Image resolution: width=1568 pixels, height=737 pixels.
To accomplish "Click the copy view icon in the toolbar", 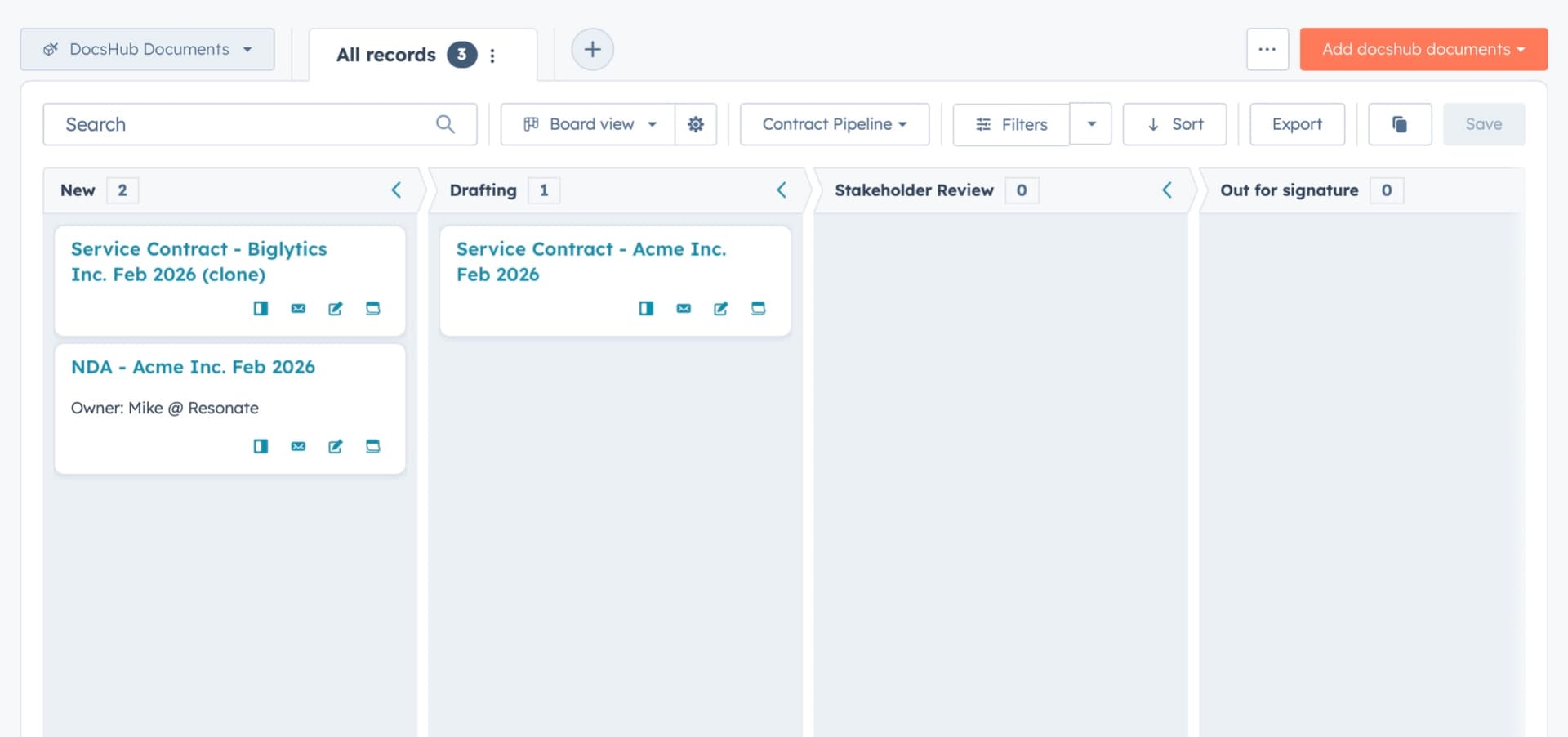I will (1400, 124).
